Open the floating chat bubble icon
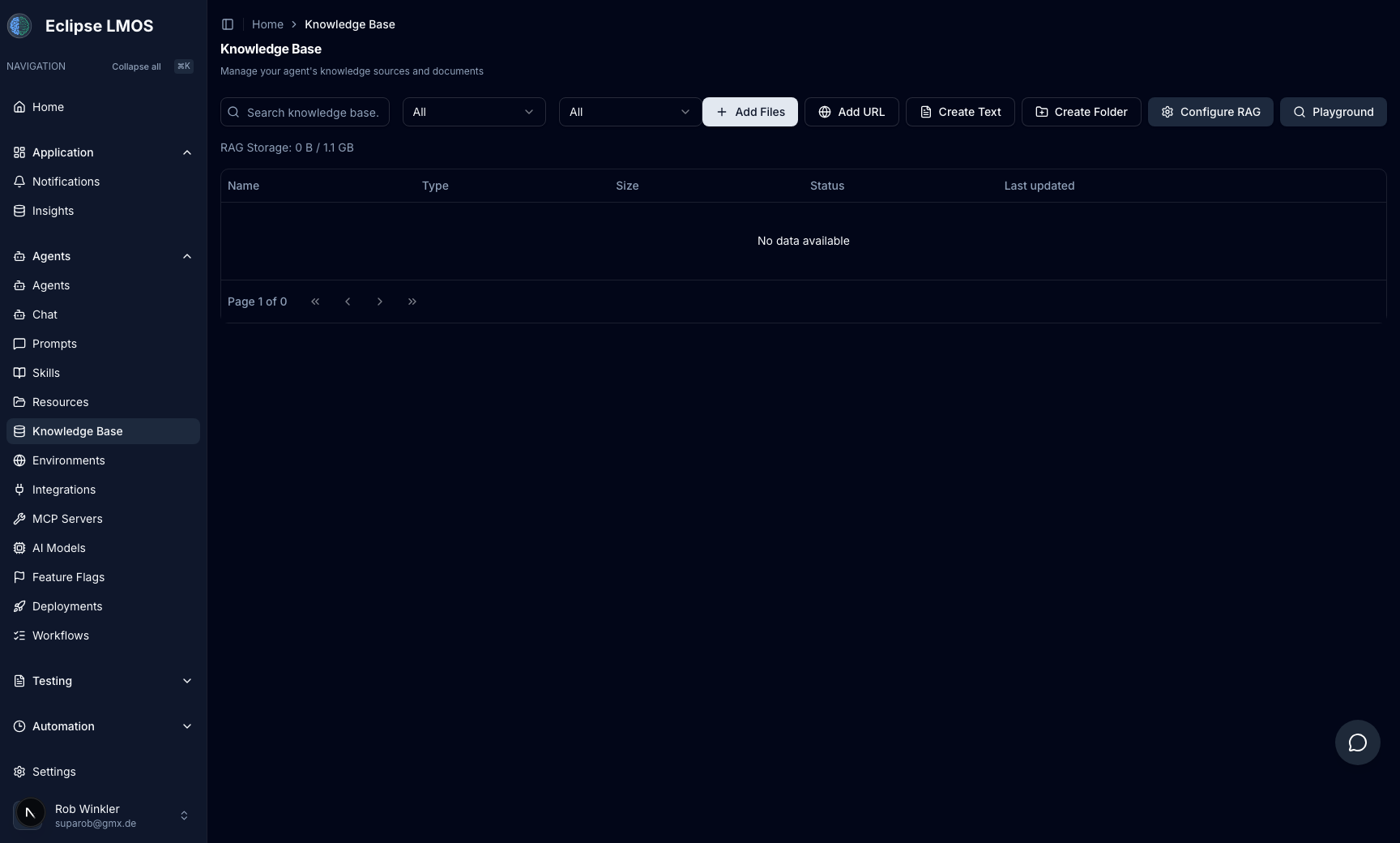This screenshot has width=1400, height=843. point(1358,742)
